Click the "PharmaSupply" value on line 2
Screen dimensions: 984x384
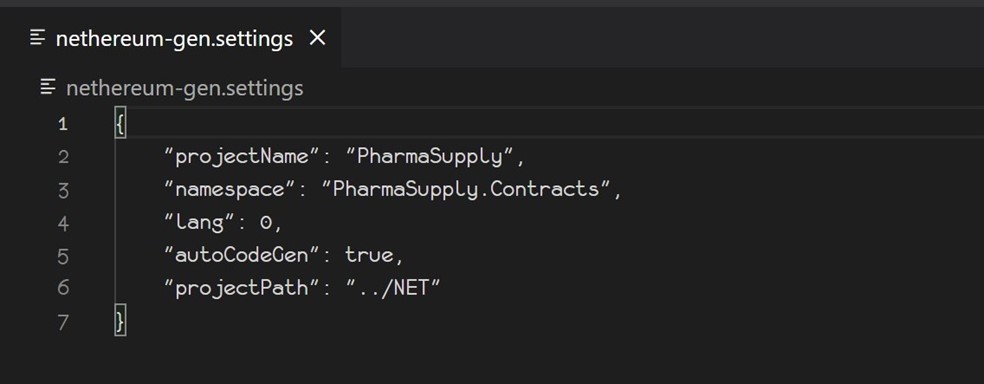[430, 156]
